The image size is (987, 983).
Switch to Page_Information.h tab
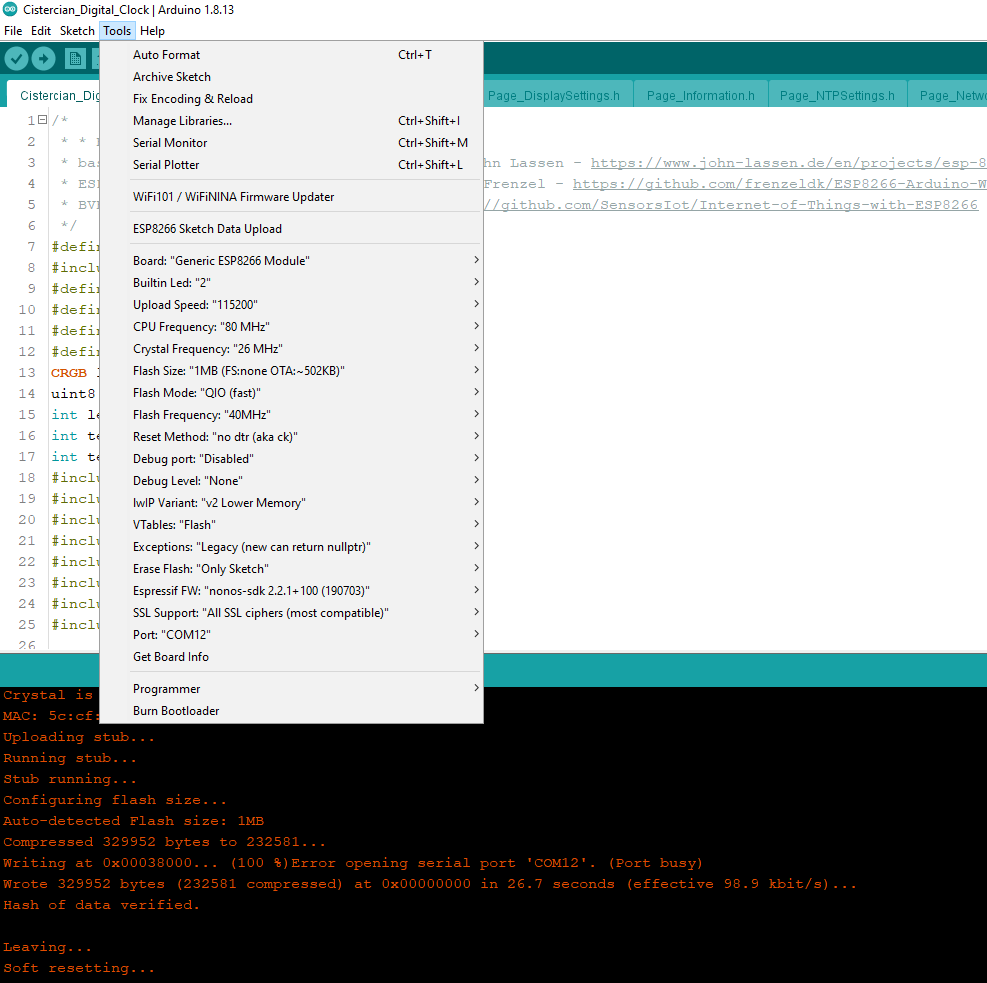point(701,96)
